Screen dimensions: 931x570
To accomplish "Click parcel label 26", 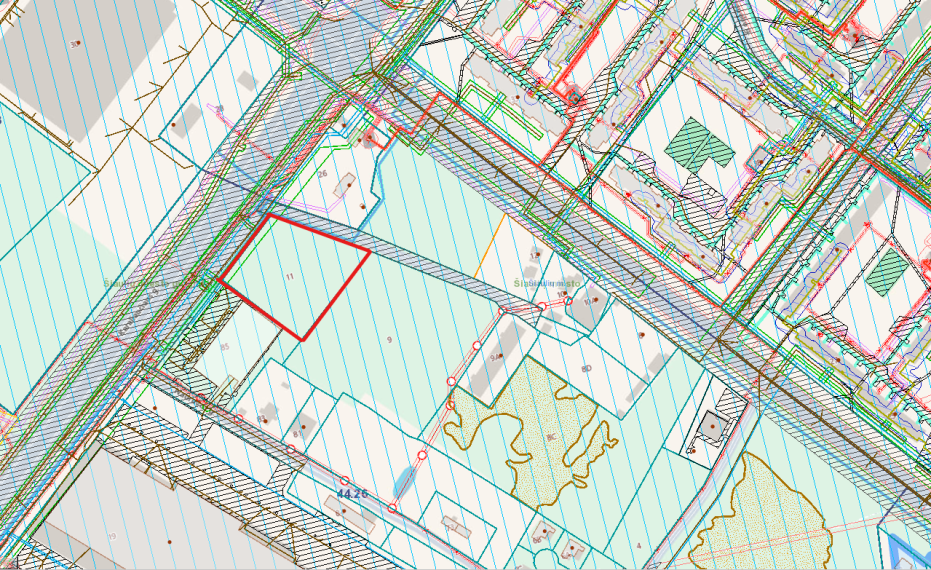I will [x=322, y=174].
